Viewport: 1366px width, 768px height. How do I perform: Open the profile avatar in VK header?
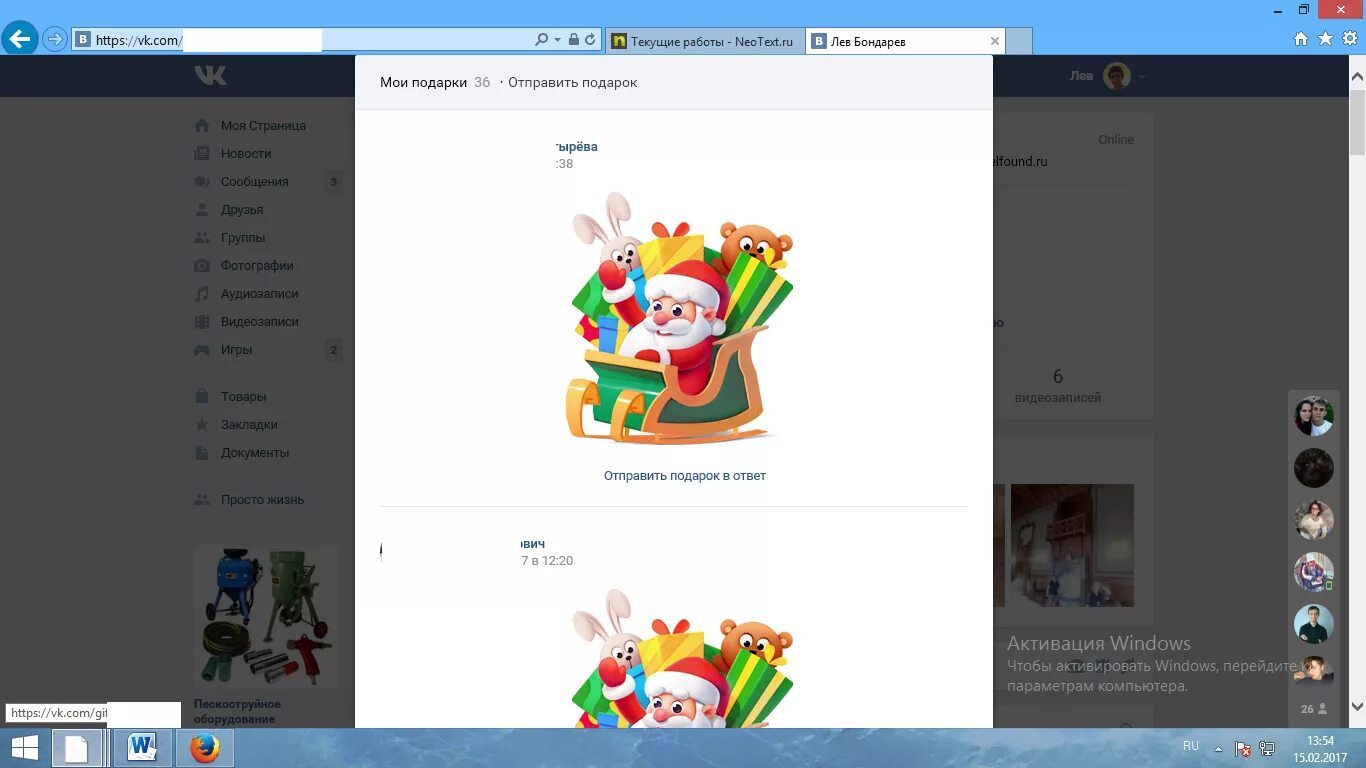1117,76
